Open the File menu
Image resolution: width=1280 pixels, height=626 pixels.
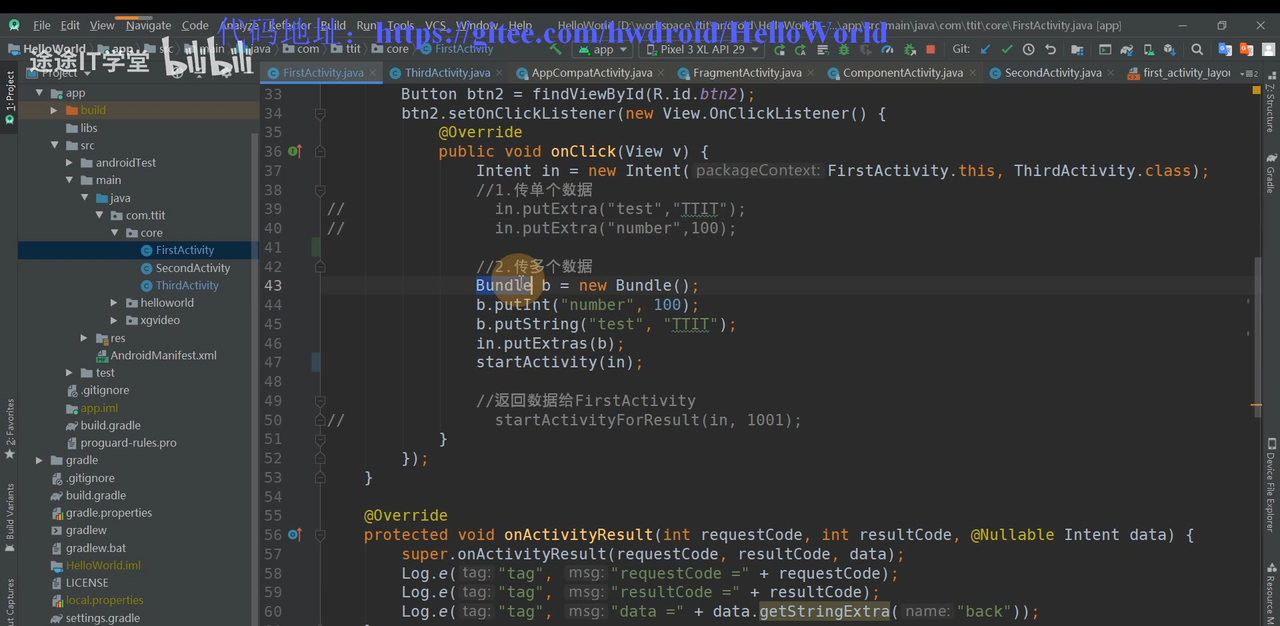41,25
